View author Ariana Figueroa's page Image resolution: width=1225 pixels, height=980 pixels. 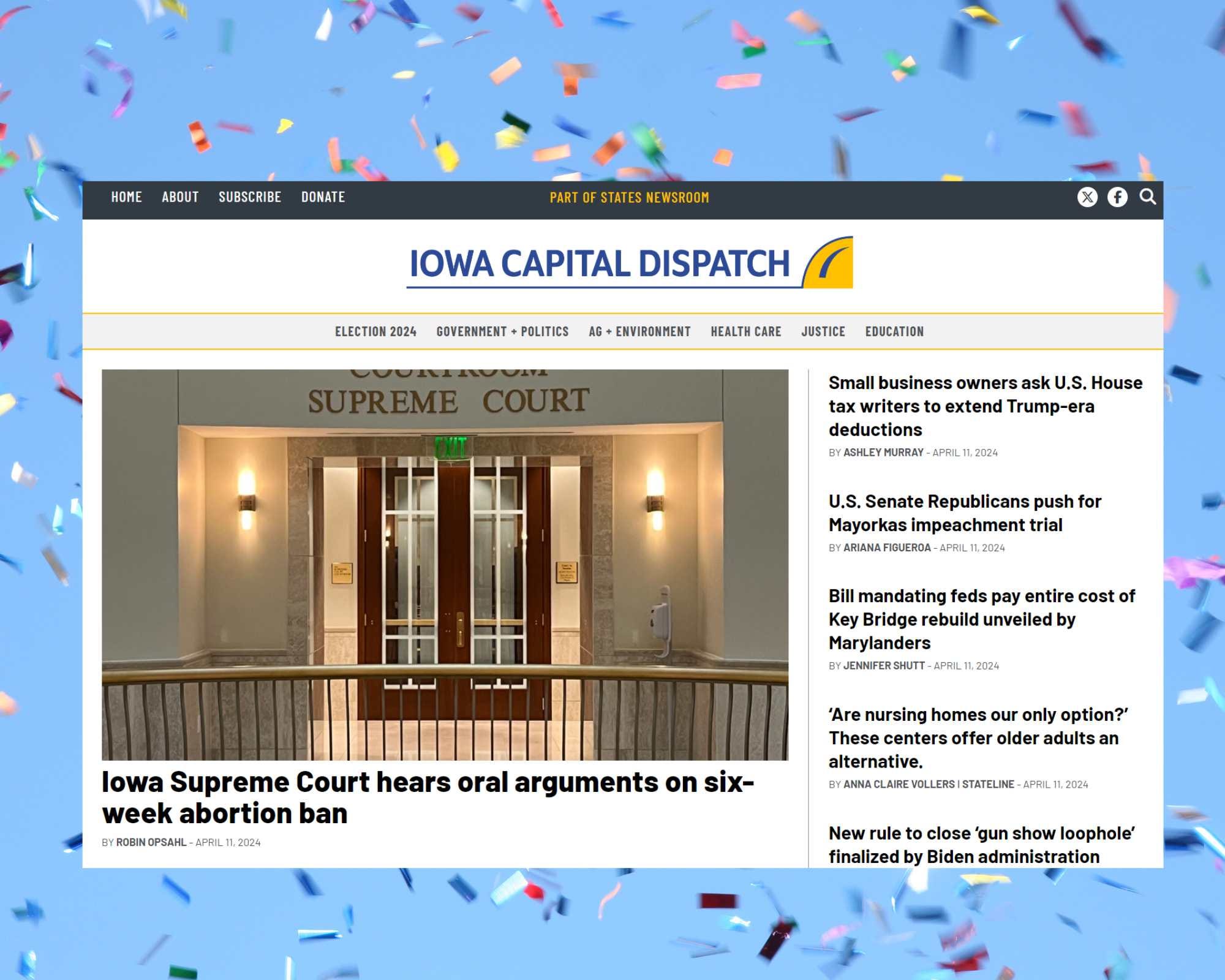tap(887, 548)
